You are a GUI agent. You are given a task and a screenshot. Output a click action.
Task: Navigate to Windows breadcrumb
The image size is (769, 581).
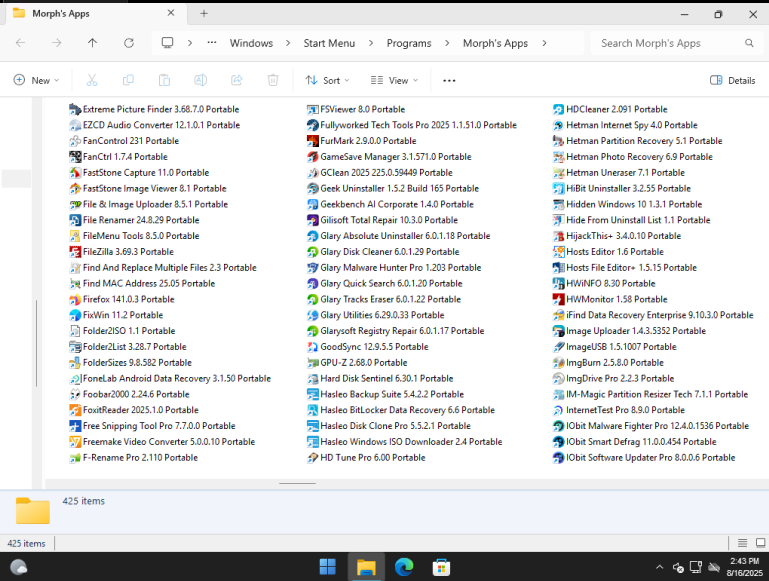pyautogui.click(x=251, y=43)
